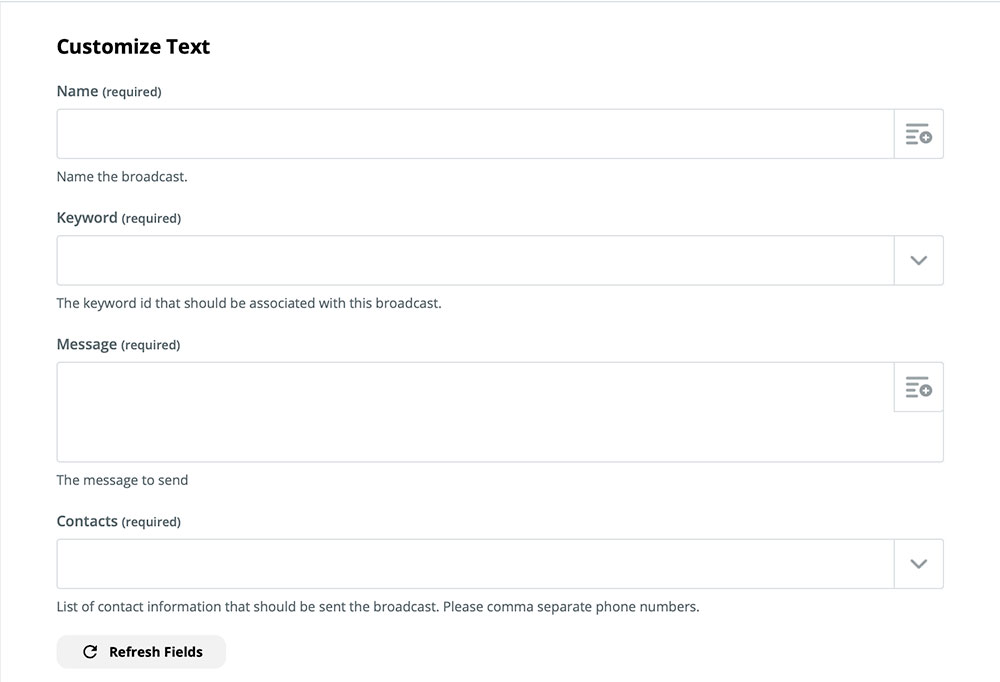Click inside the Contacts combo box field
Screen dimensions: 1000x682
coord(475,564)
